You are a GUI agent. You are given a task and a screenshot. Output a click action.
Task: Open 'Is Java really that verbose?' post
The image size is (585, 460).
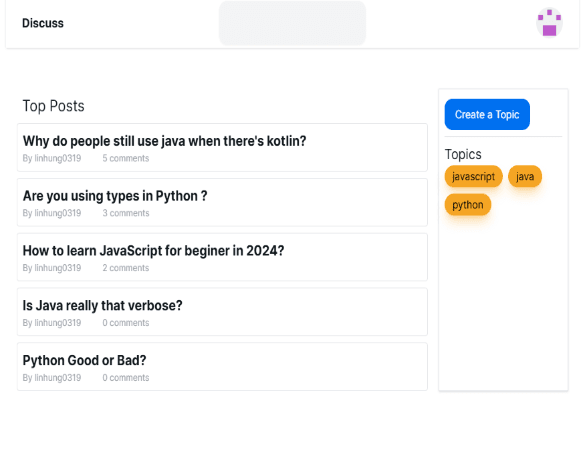103,306
